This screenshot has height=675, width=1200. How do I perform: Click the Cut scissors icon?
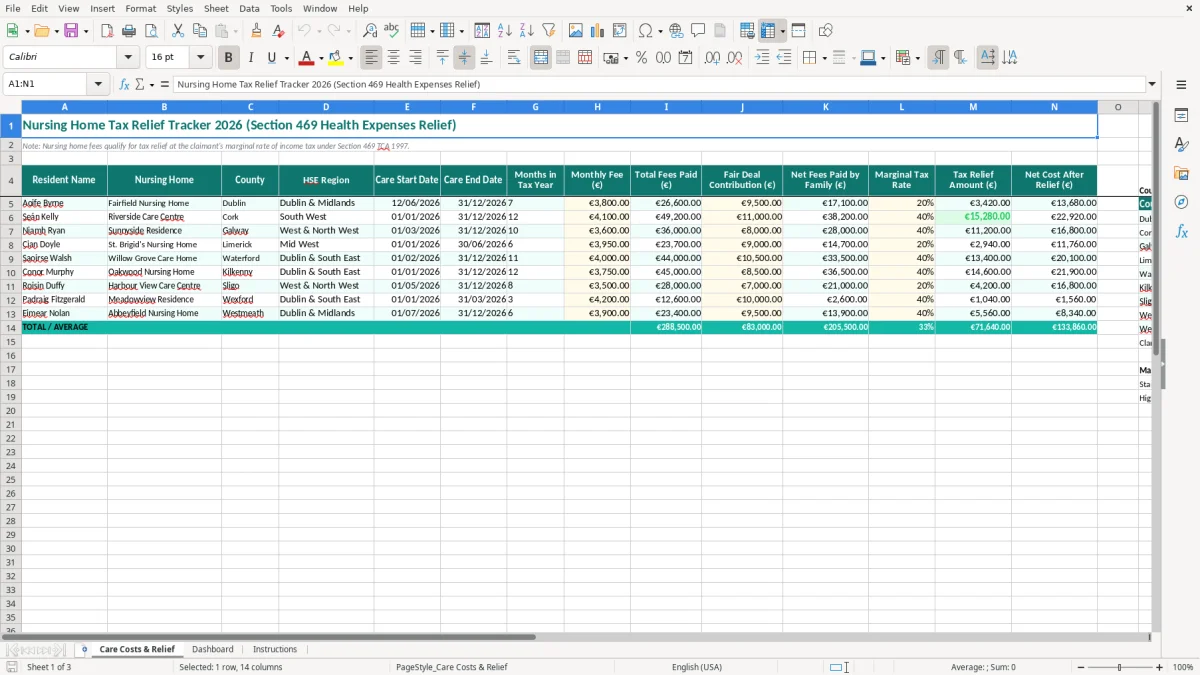point(178,31)
